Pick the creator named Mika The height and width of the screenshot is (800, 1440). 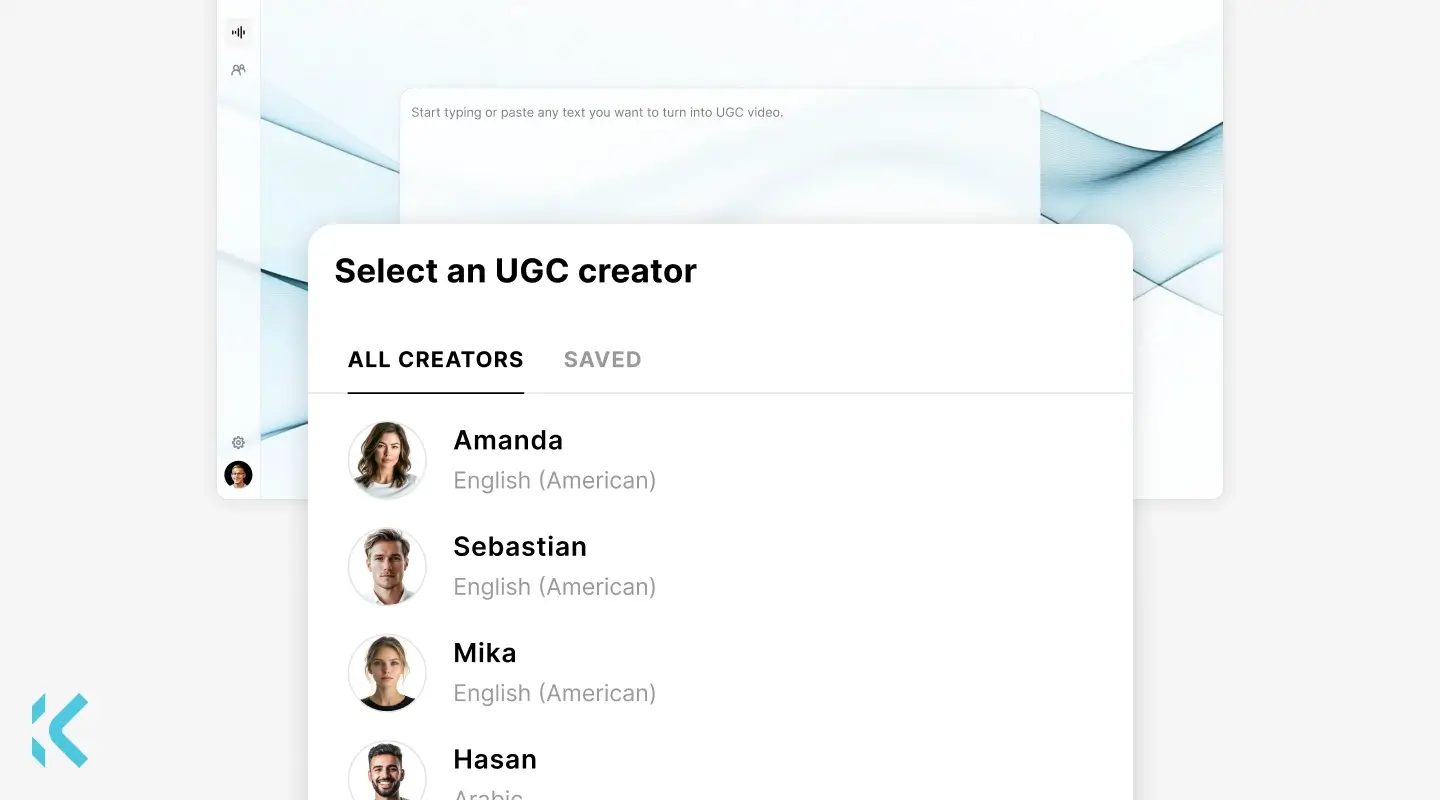pyautogui.click(x=485, y=653)
